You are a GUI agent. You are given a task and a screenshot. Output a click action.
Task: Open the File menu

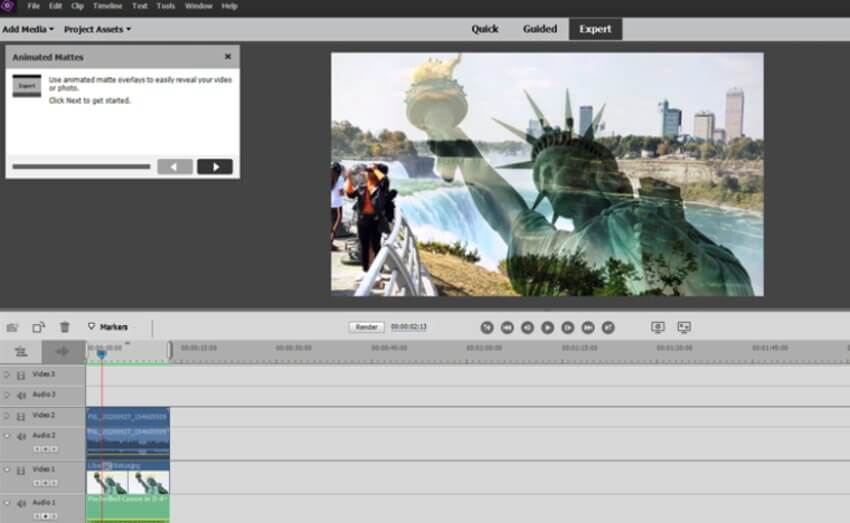(x=34, y=6)
